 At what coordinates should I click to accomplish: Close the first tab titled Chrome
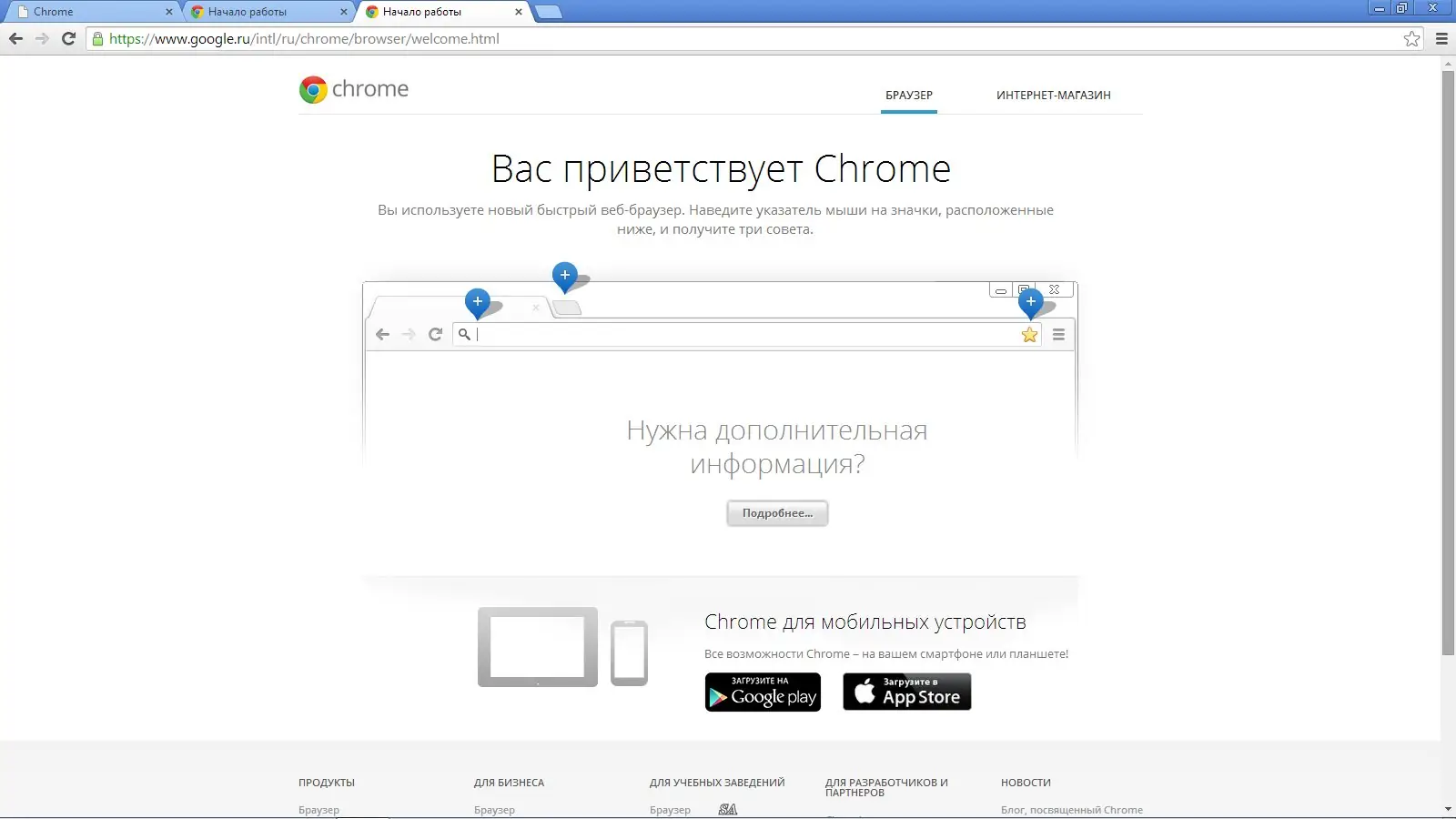[x=168, y=12]
